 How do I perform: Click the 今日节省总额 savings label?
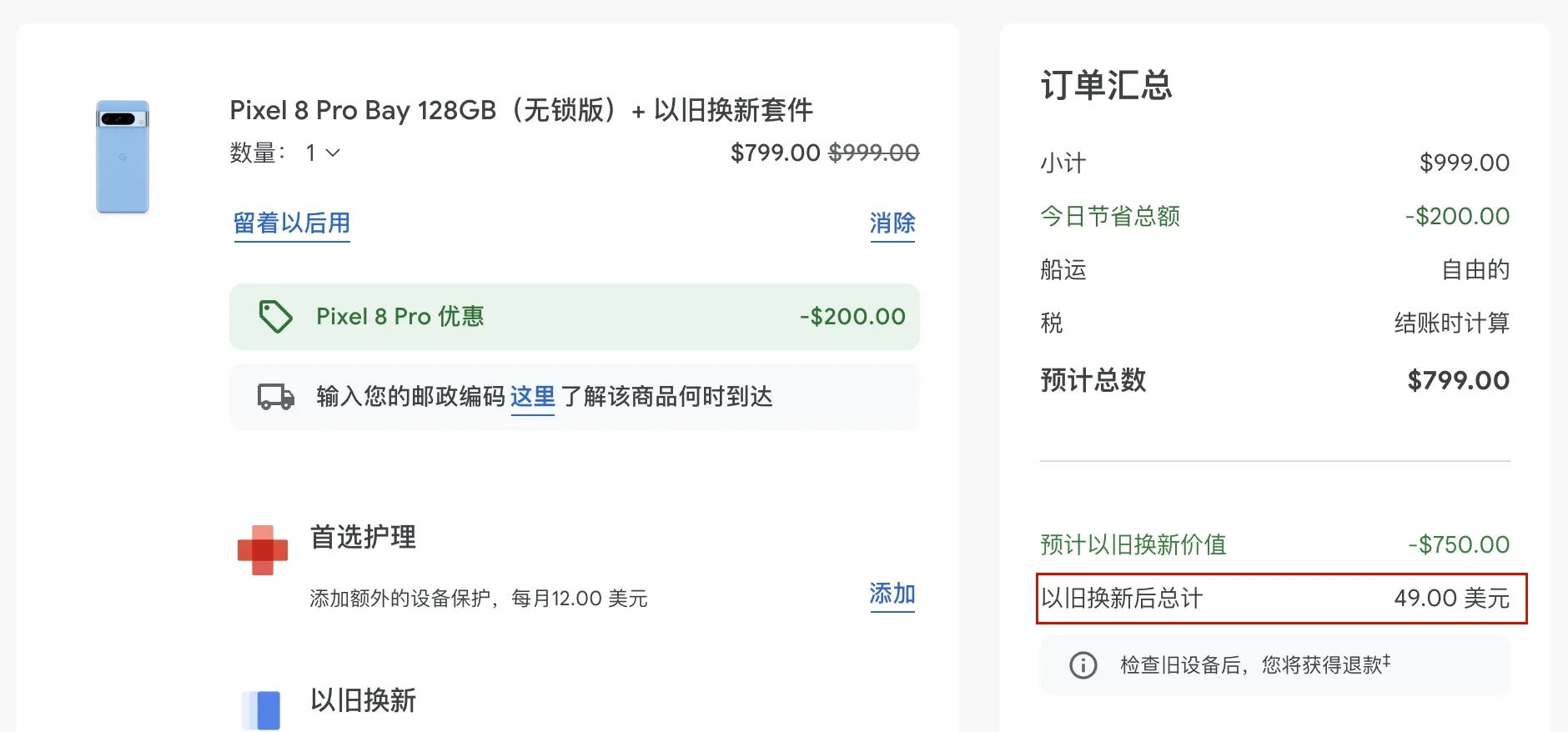point(1110,216)
